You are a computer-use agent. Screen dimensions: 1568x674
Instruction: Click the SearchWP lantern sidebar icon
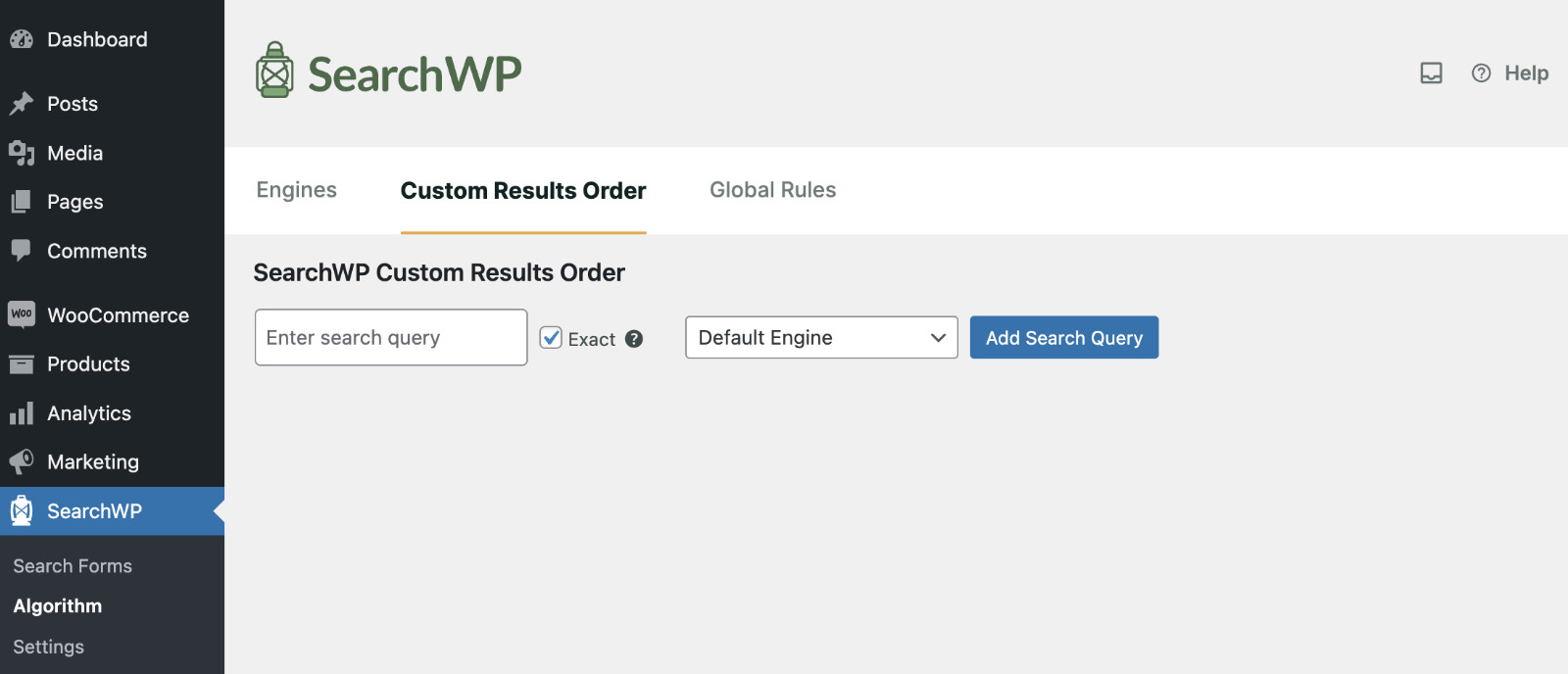(x=22, y=510)
